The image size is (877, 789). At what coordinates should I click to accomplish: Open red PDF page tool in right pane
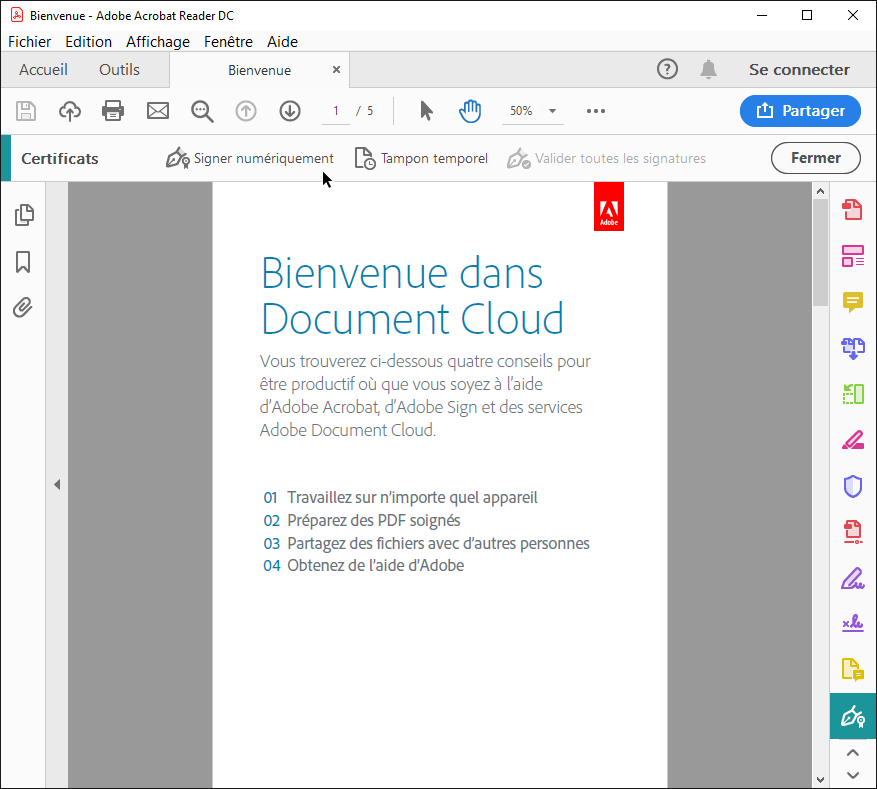pos(852,532)
